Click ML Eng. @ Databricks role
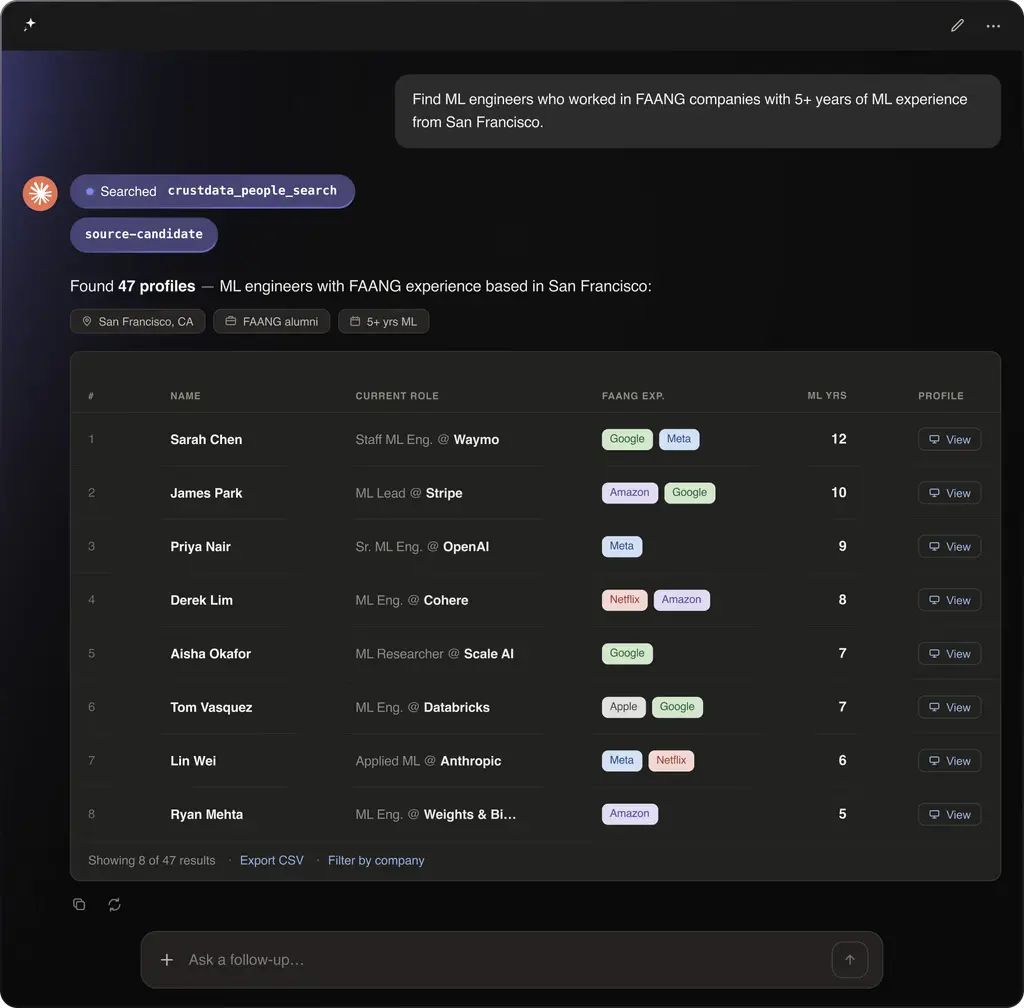This screenshot has height=1008, width=1024. point(423,707)
